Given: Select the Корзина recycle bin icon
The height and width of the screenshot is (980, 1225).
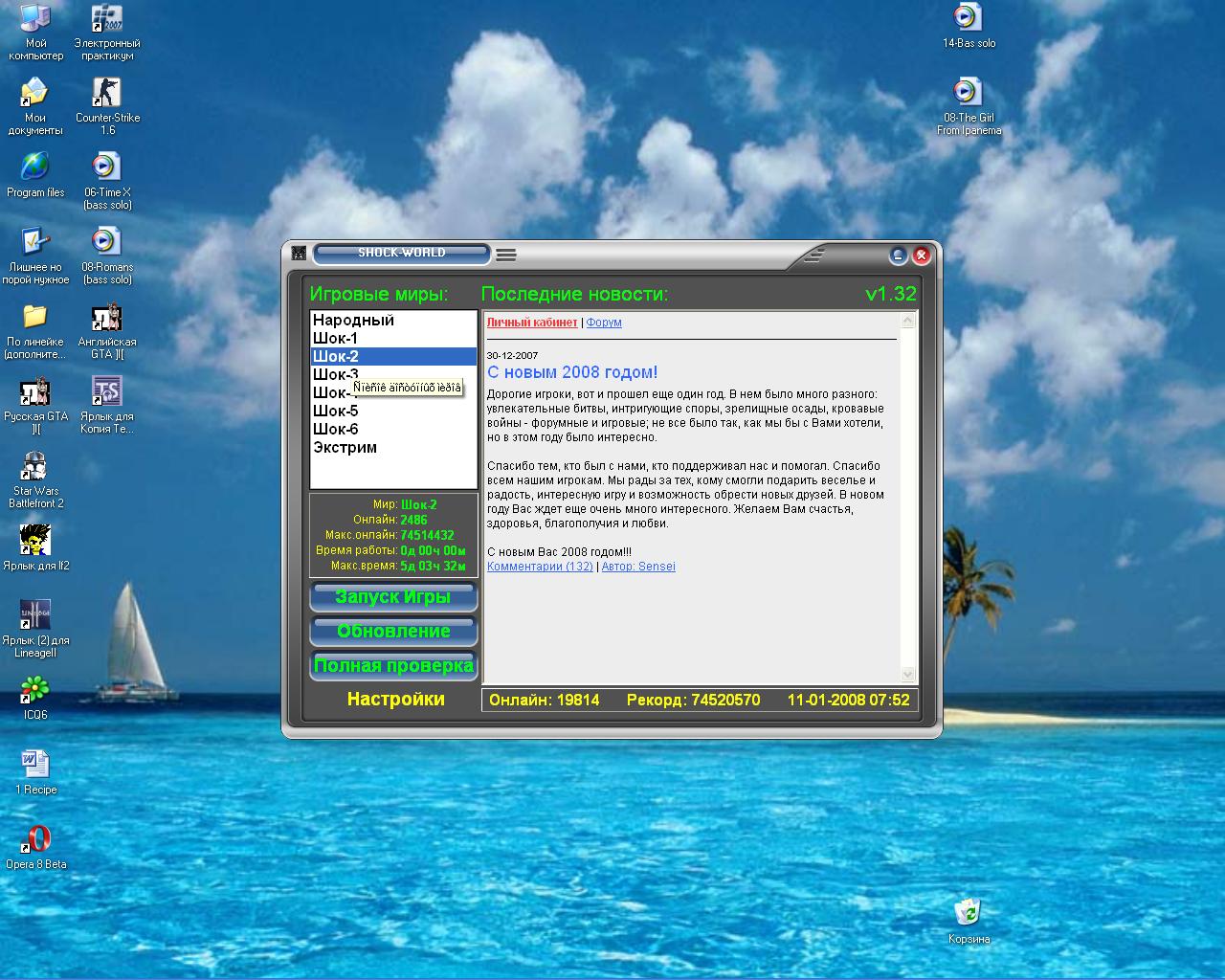Looking at the screenshot, I should (968, 912).
